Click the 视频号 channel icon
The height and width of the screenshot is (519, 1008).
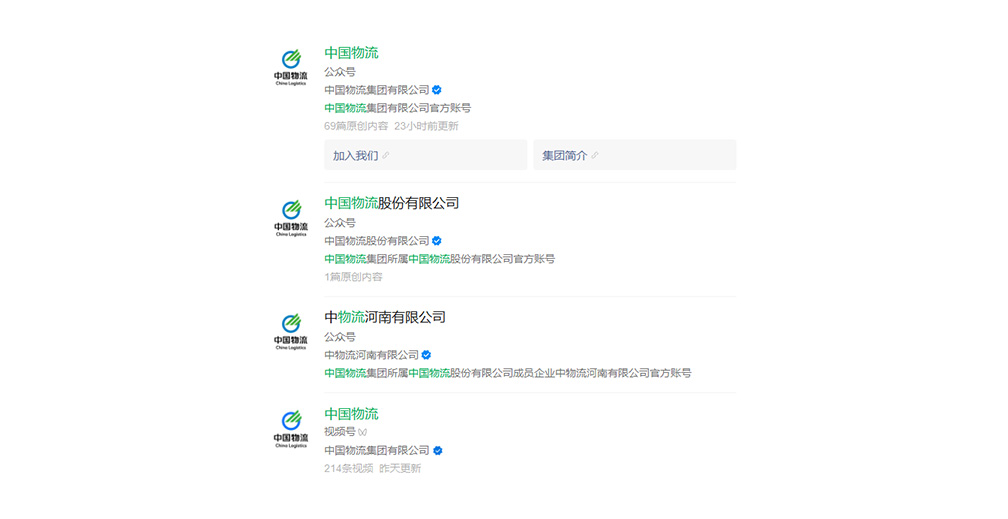click(363, 432)
